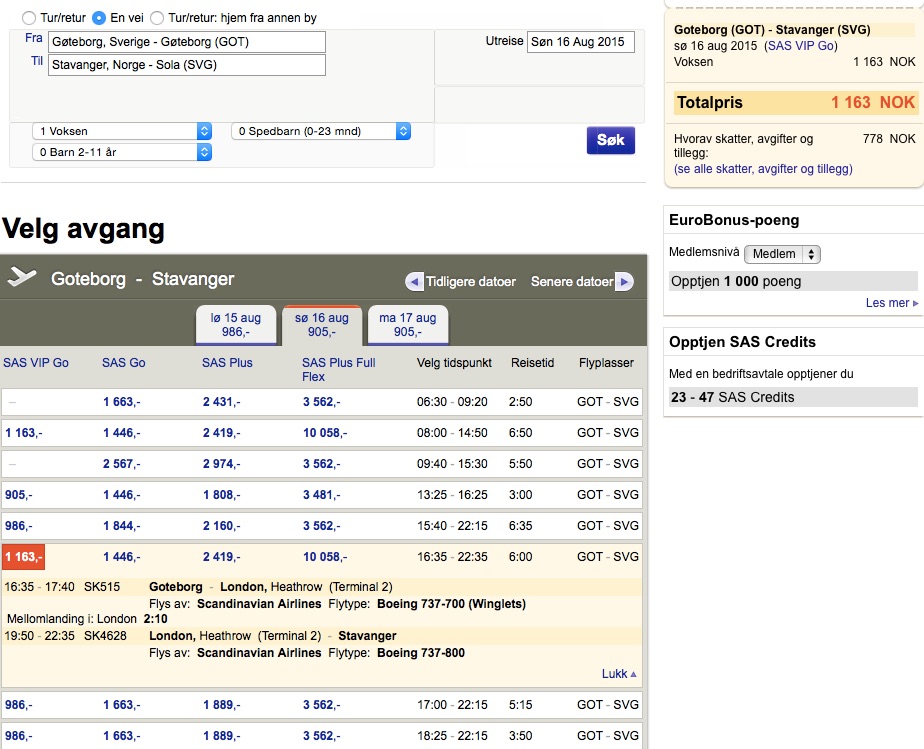
Task: Open se alle skatter, avgifter og tillegg
Action: [x=763, y=169]
